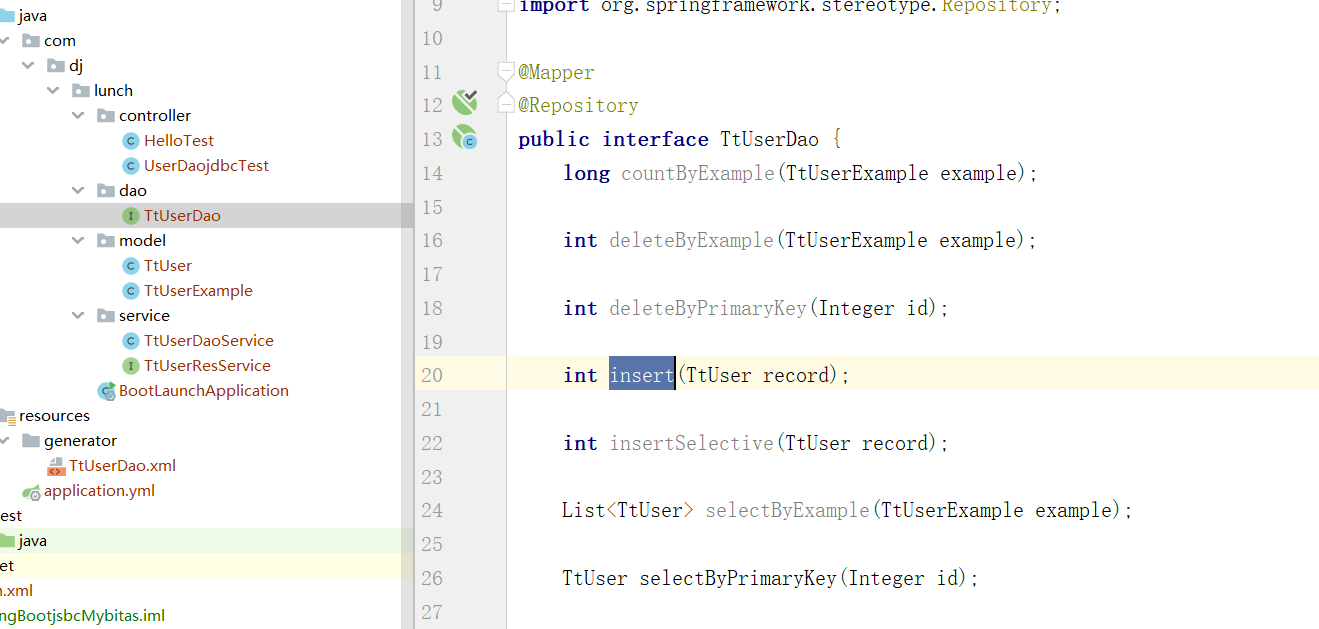The height and width of the screenshot is (629, 1319).
Task: Collapse the dj package node
Action: 28,66
